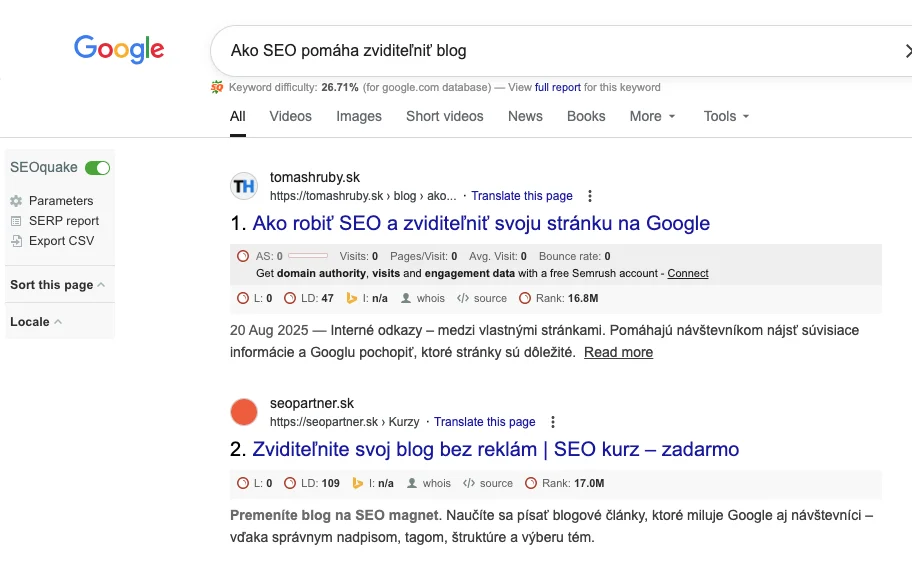Click the tomashruby.sk TH favicon

click(x=244, y=186)
